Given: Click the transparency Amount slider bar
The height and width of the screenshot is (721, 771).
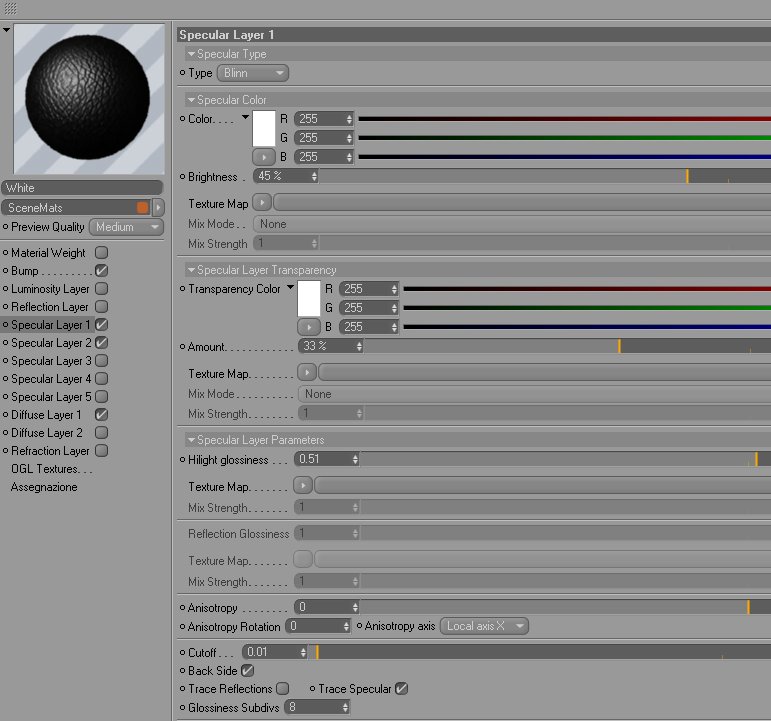Looking at the screenshot, I should (567, 346).
